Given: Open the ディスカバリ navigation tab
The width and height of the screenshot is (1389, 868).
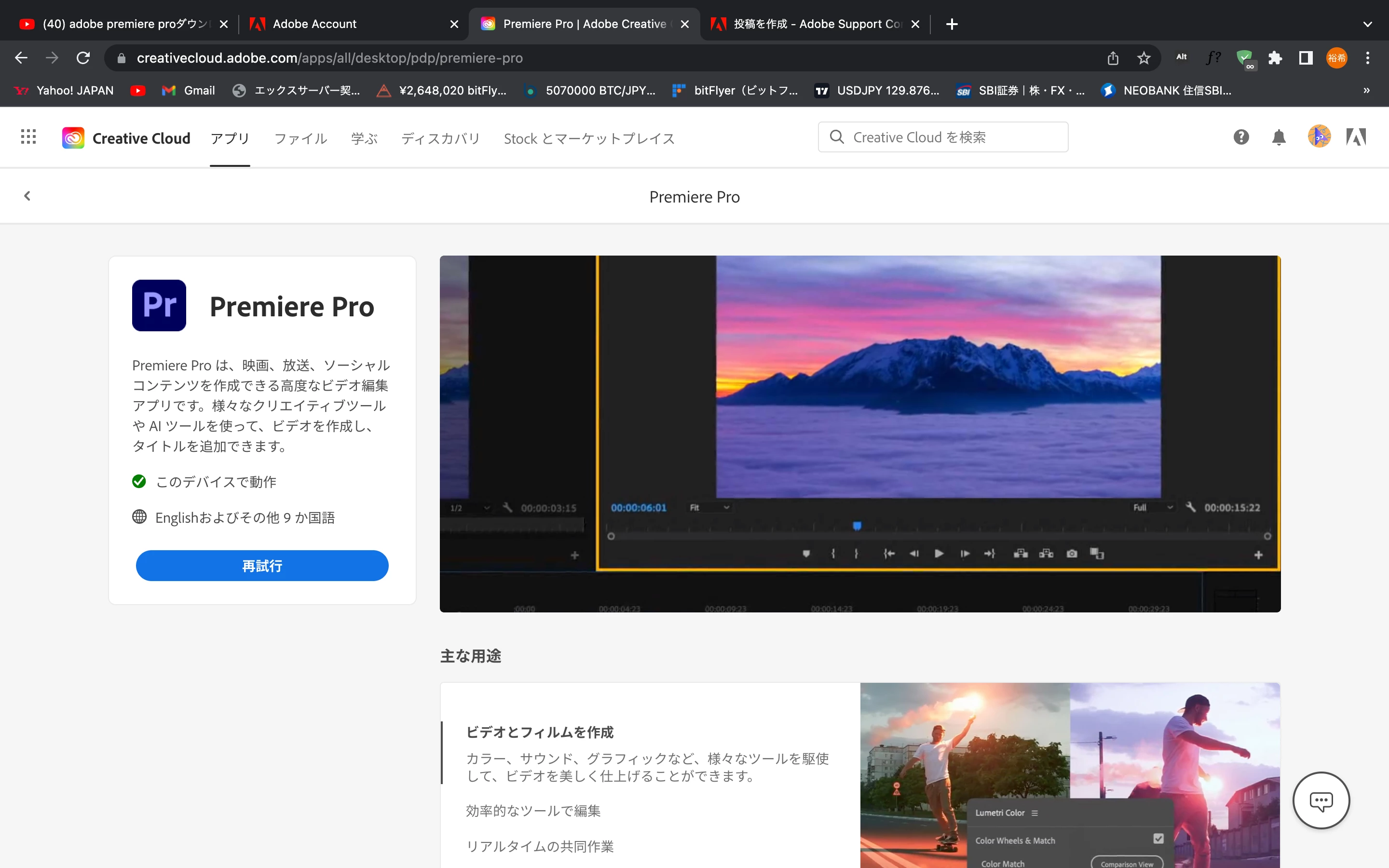Looking at the screenshot, I should point(440,138).
